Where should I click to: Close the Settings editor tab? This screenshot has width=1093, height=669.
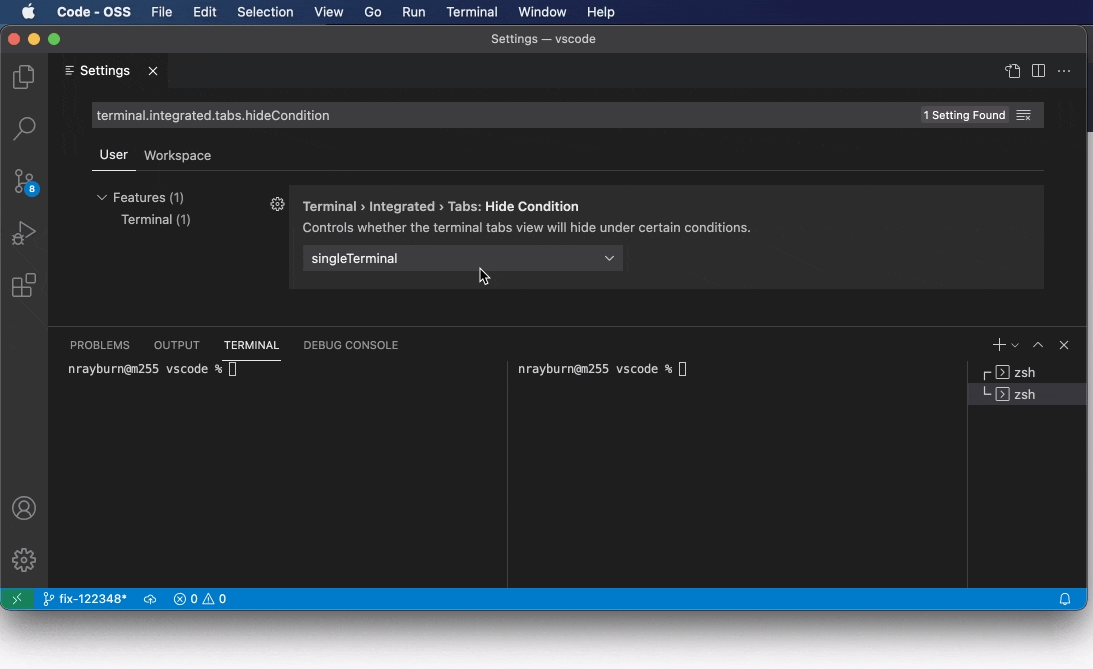click(x=153, y=71)
